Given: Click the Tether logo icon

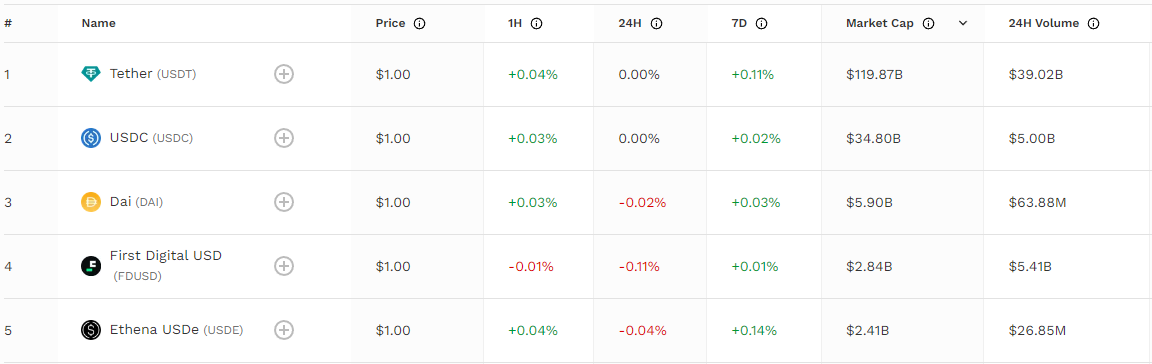Looking at the screenshot, I should tap(90, 74).
